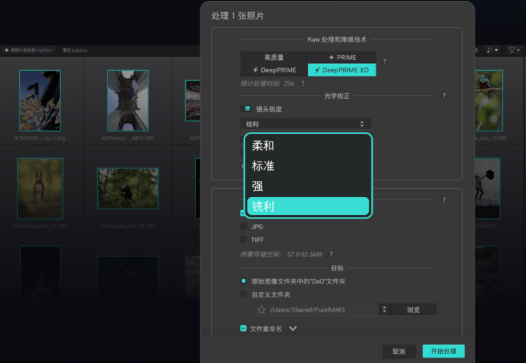Select the 9C9A0025 dng photo thumbnail
The width and height of the screenshot is (526, 363).
(40, 101)
